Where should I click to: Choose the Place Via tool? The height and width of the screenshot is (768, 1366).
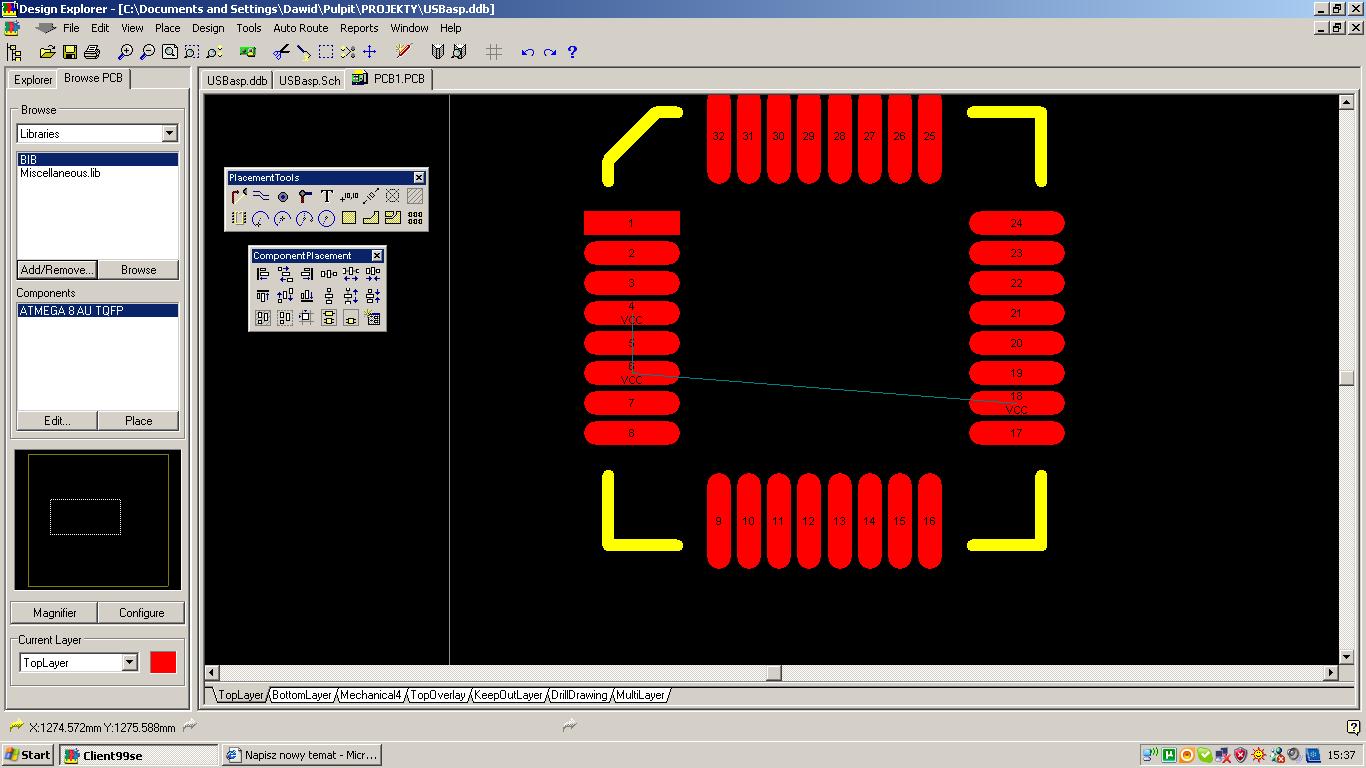(305, 197)
